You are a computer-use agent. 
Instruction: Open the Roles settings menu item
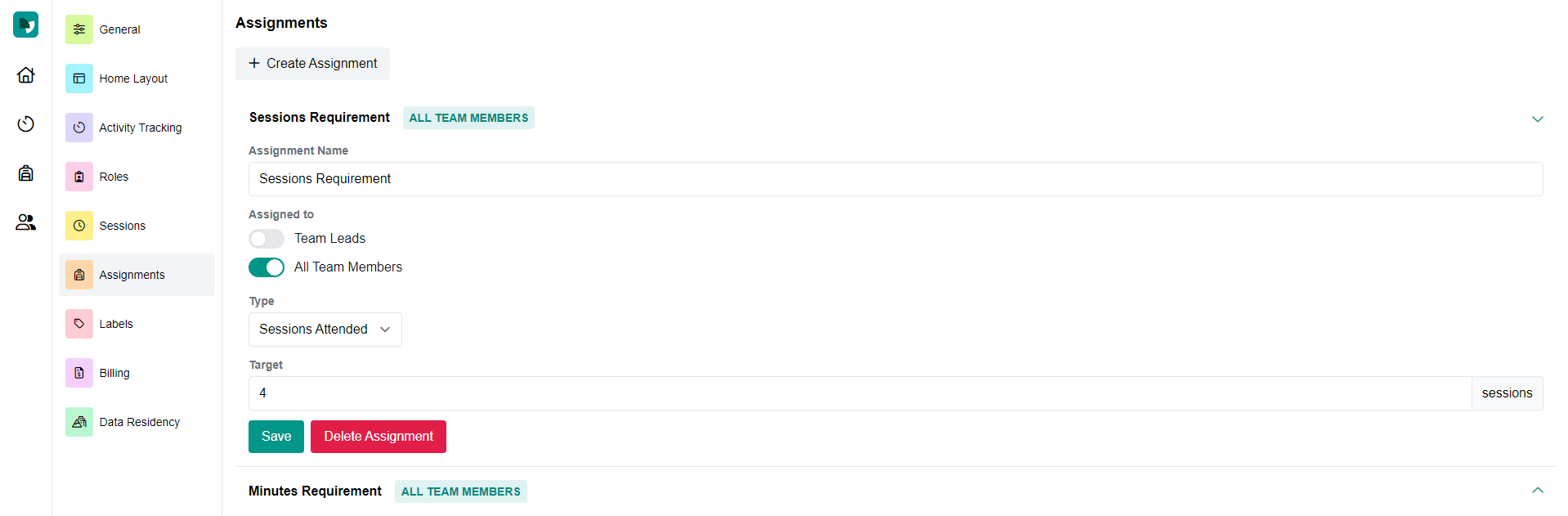click(x=114, y=177)
